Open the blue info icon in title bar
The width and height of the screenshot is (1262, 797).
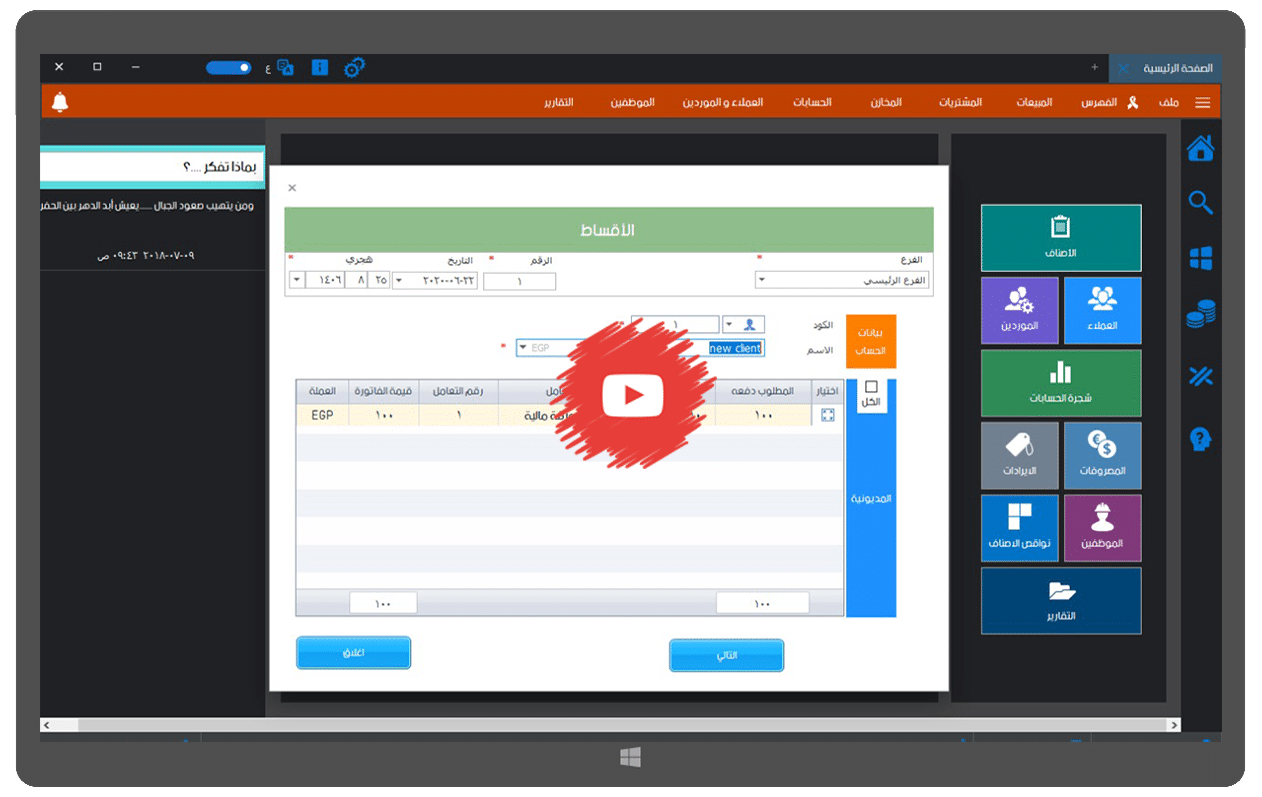(x=320, y=68)
